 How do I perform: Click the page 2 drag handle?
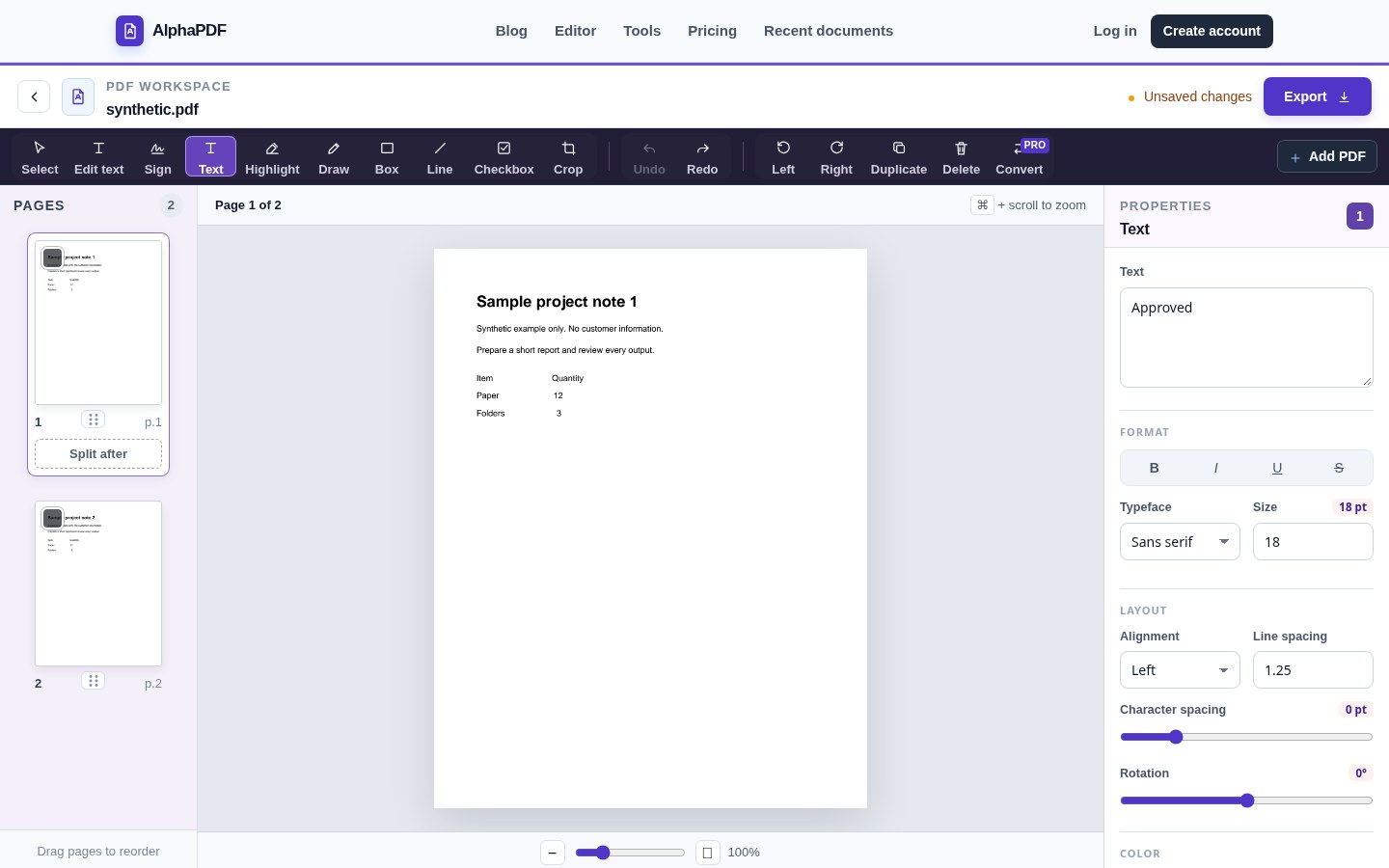click(93, 681)
